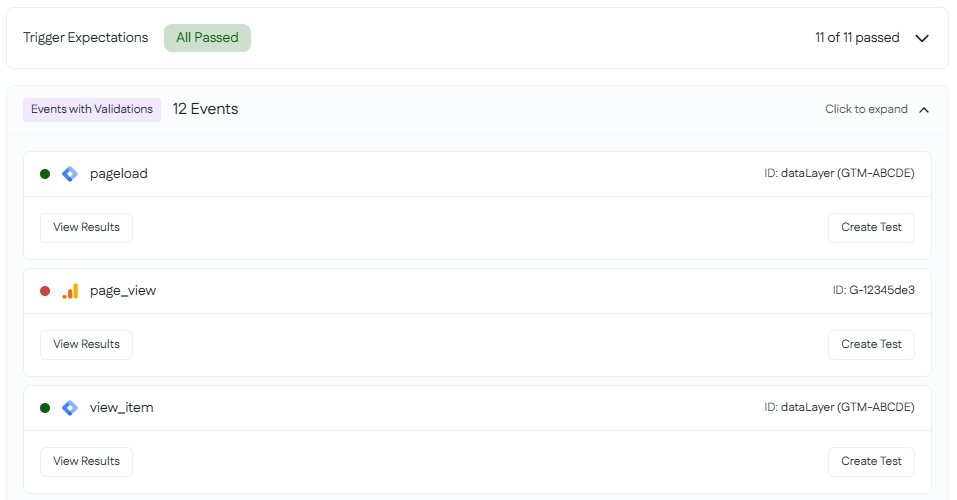
Task: View Results for the page_view event
Action: click(86, 345)
